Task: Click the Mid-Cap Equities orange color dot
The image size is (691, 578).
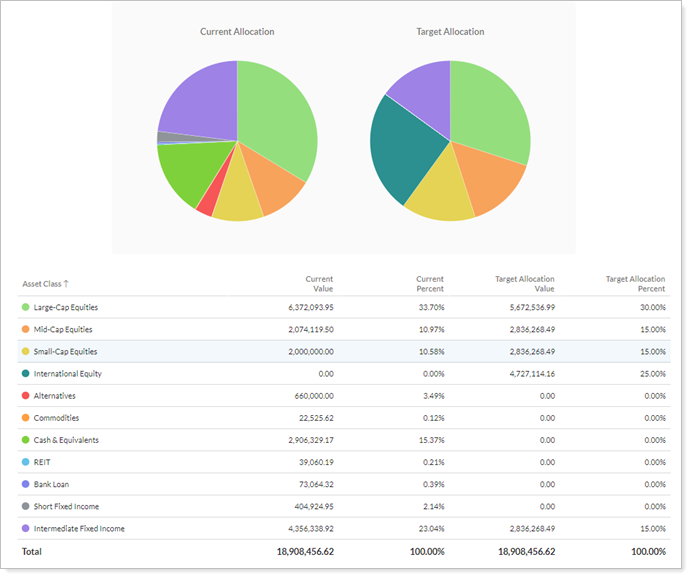Action: pos(25,330)
